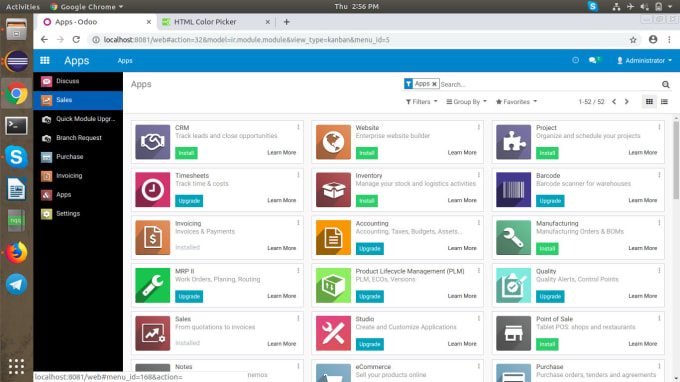
Task: Go back with Chrome's back arrow
Action: pyautogui.click(x=44, y=39)
